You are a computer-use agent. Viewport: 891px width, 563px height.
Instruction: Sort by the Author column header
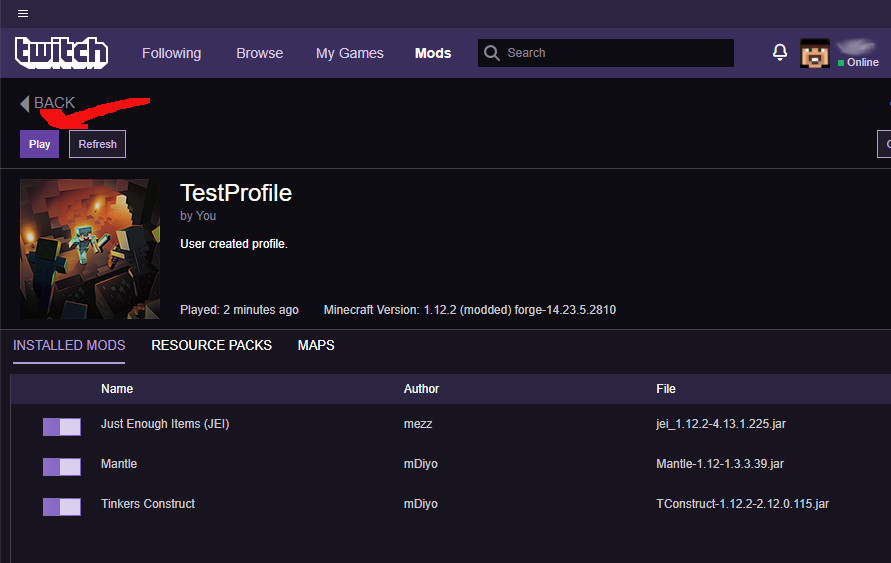pos(421,389)
